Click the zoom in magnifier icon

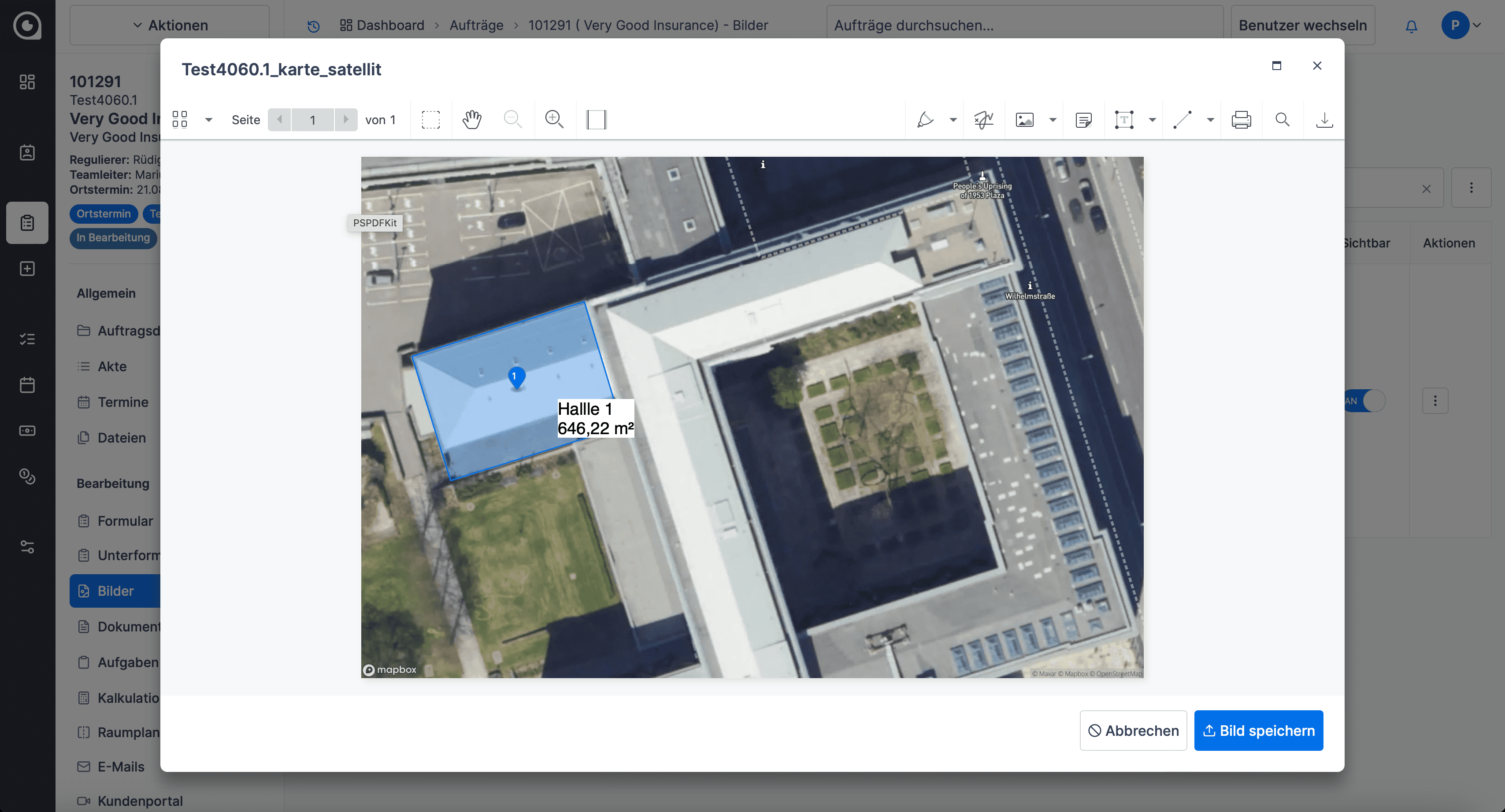554,120
